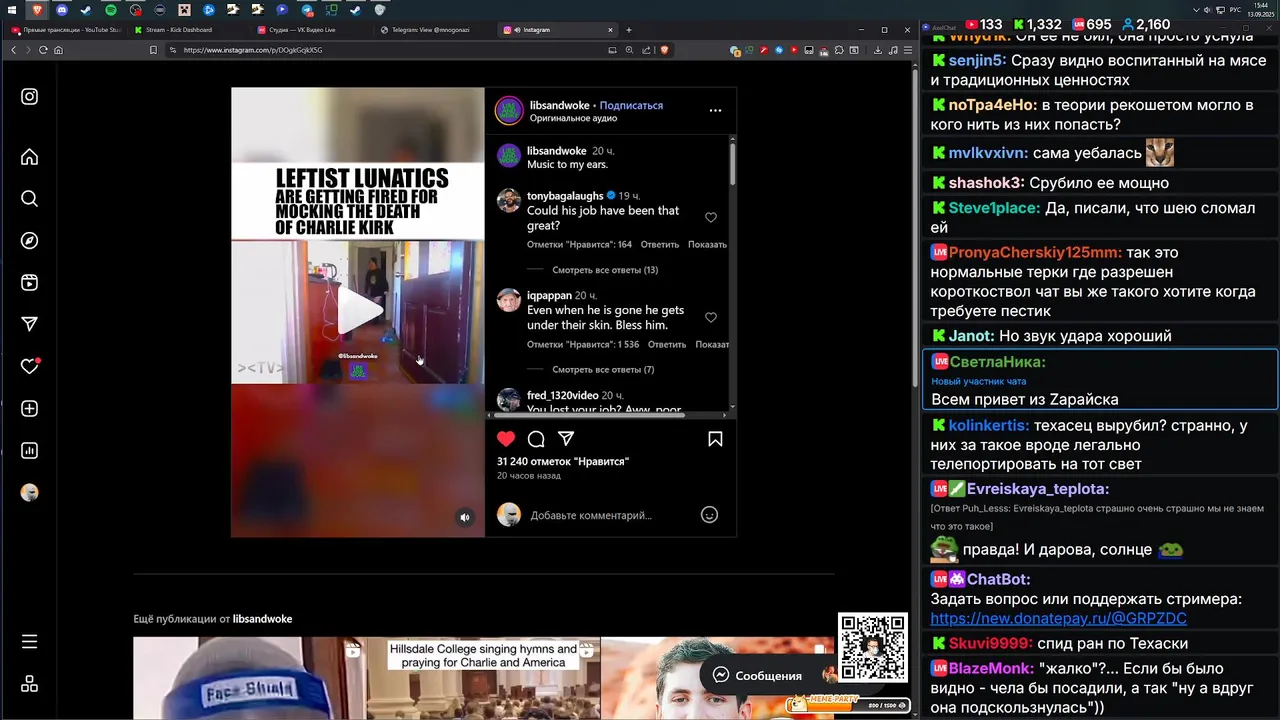The height and width of the screenshot is (720, 1280).
Task: Open the Explore compass icon
Action: point(29,241)
